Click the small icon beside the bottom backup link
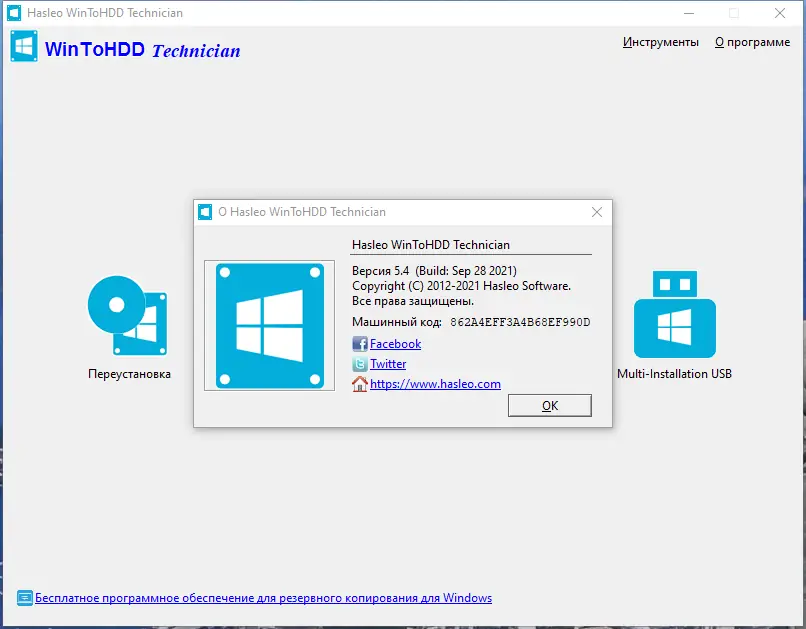Viewport: 806px width, 629px height. coord(23,597)
